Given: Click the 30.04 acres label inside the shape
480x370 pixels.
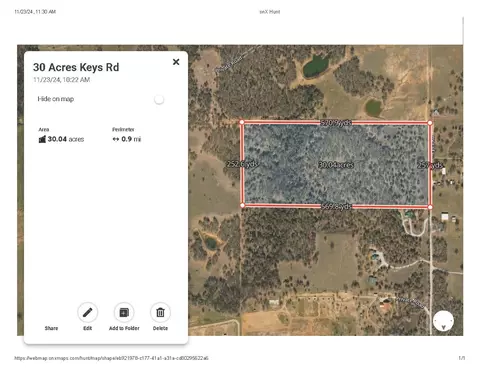Looking at the screenshot, I should (336, 165).
